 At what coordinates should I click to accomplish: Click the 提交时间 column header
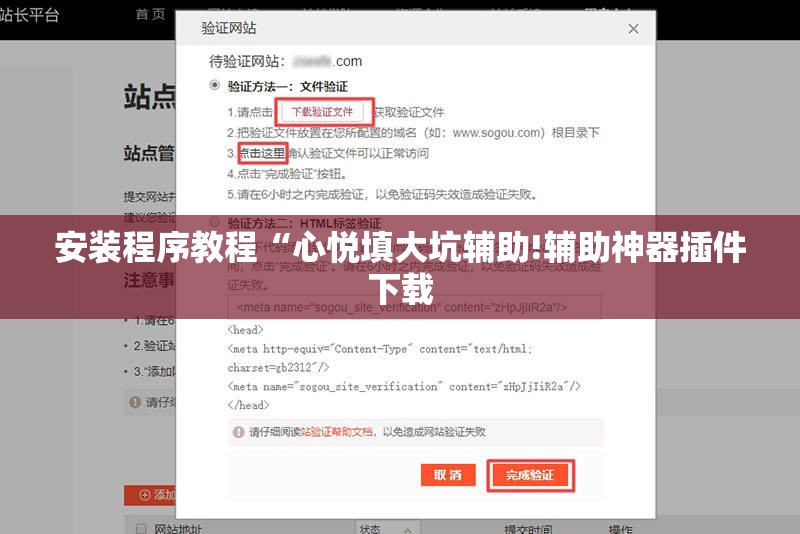[528, 529]
